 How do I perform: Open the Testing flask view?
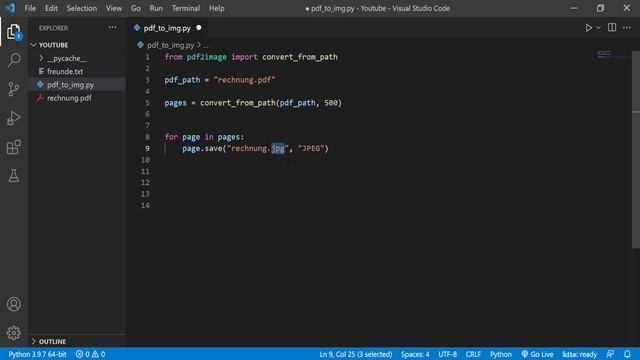click(13, 176)
